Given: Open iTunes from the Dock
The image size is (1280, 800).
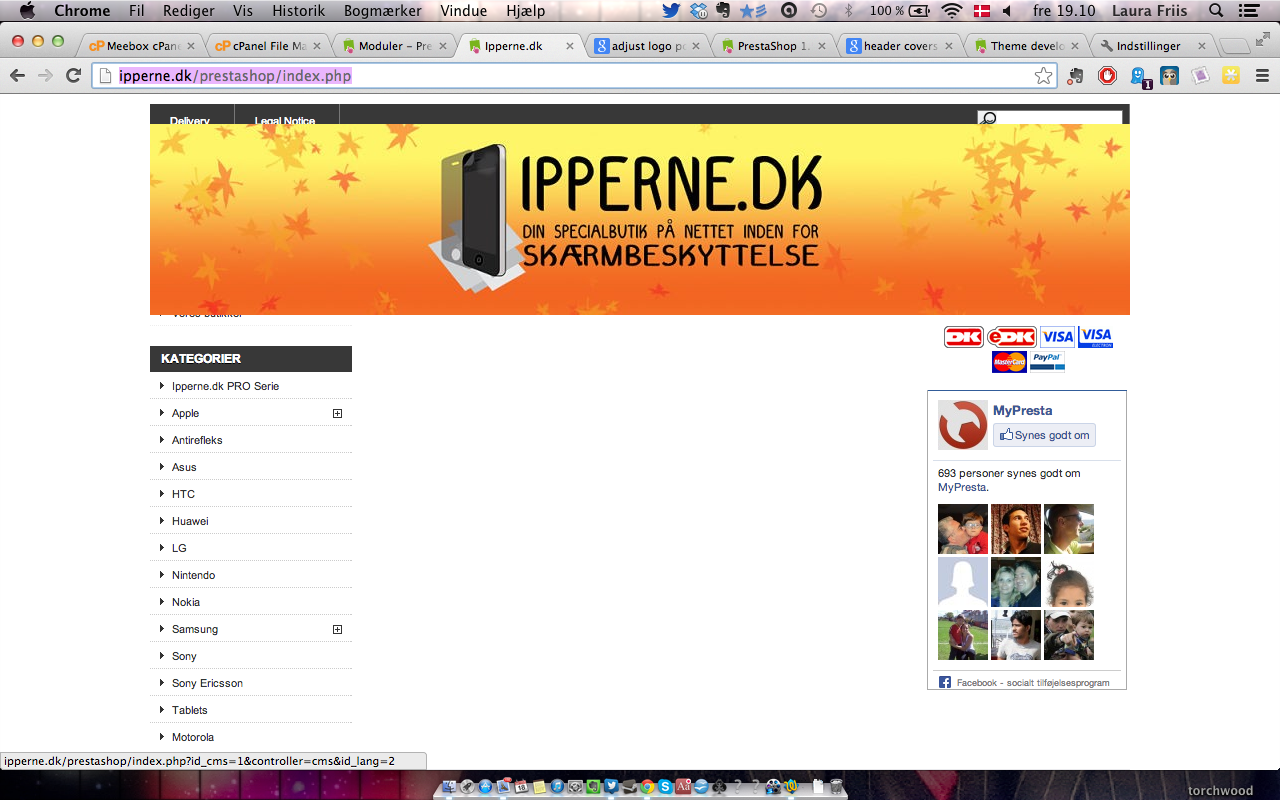Looking at the screenshot, I should coord(557,787).
